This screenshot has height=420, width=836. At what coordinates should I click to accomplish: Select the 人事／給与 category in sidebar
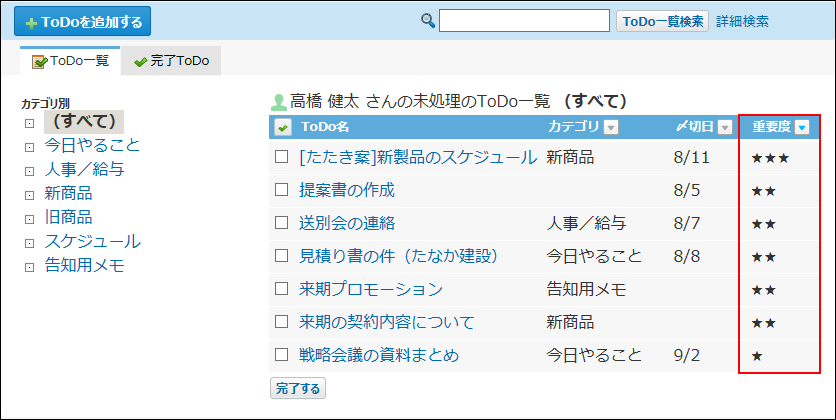[x=84, y=169]
